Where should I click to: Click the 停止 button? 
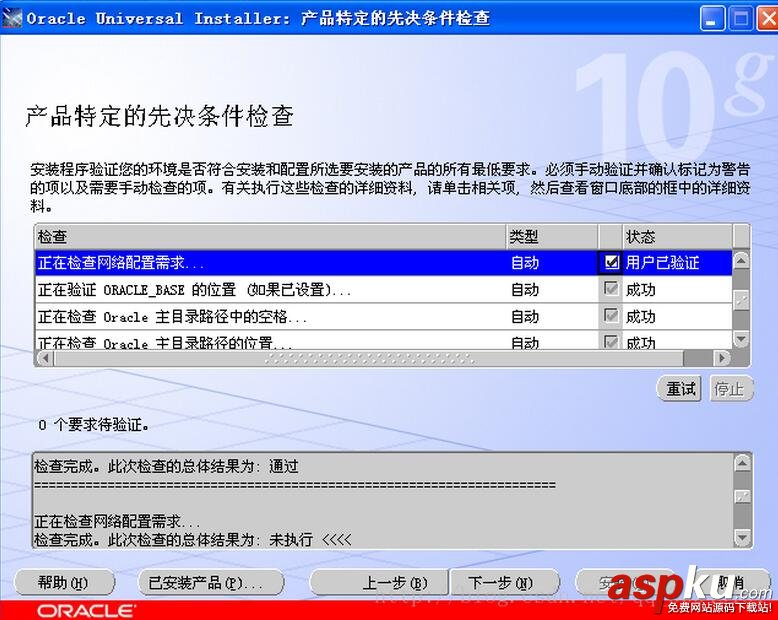click(x=730, y=389)
